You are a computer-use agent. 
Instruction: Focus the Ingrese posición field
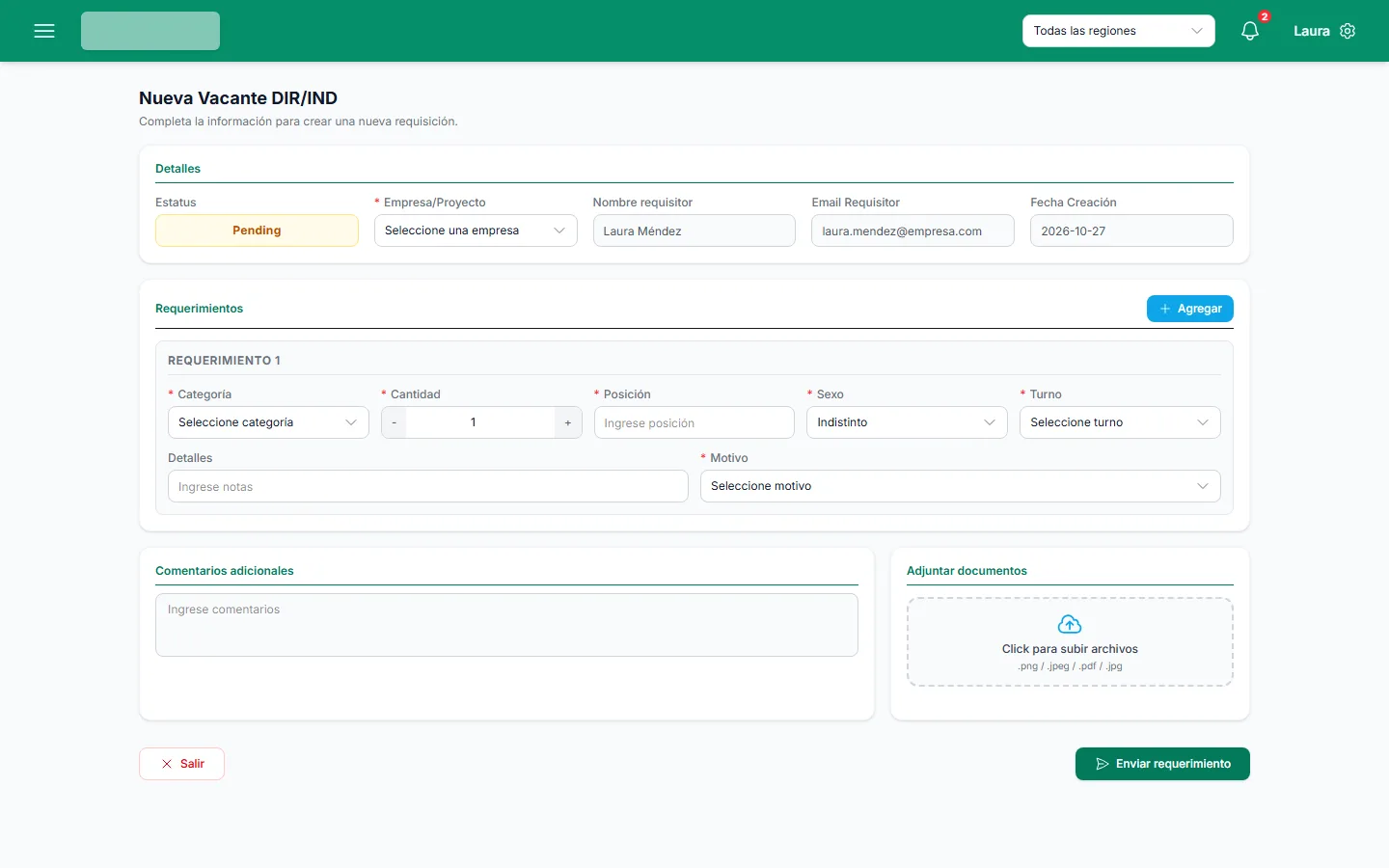(694, 422)
